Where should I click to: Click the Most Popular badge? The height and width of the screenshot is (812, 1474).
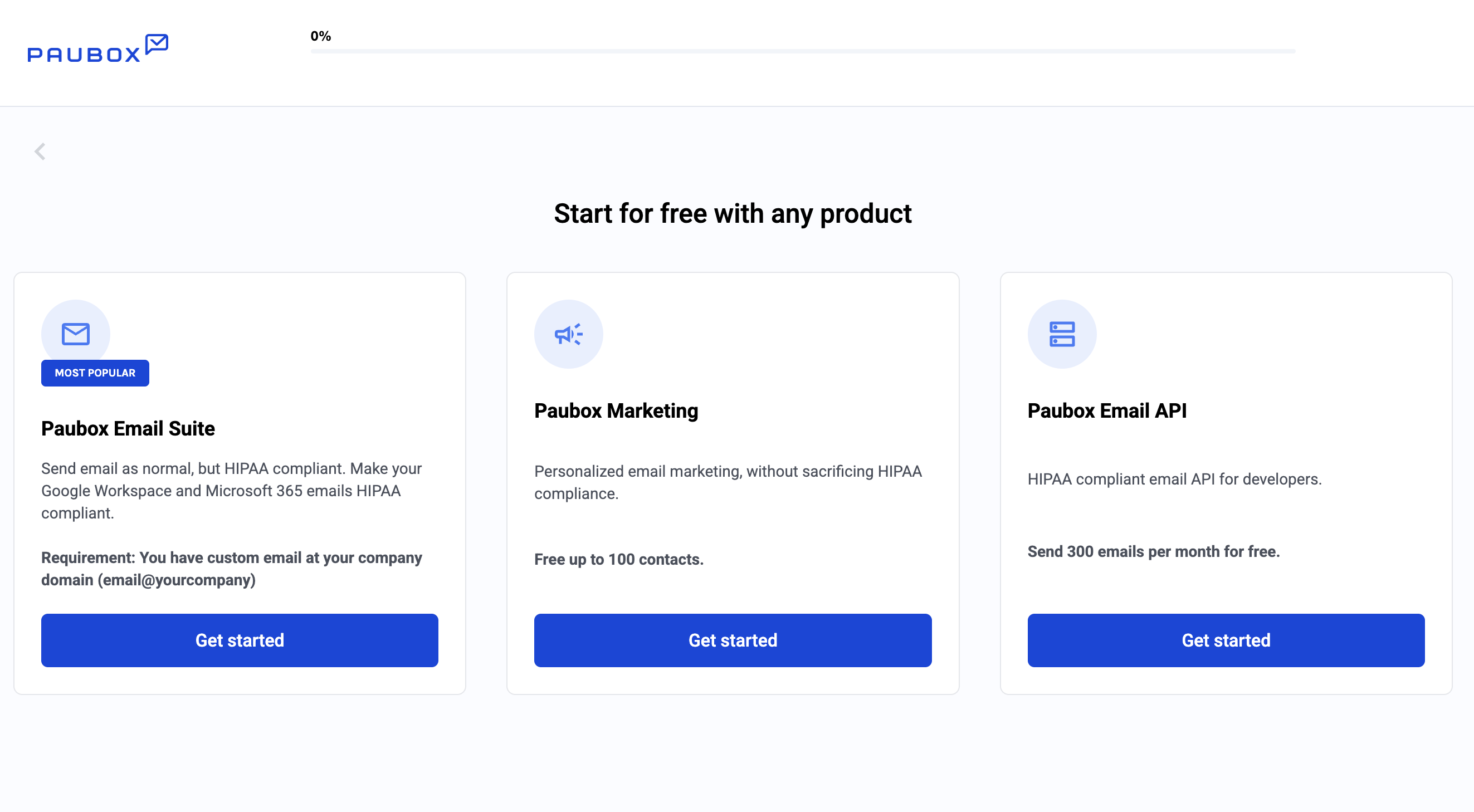95,373
